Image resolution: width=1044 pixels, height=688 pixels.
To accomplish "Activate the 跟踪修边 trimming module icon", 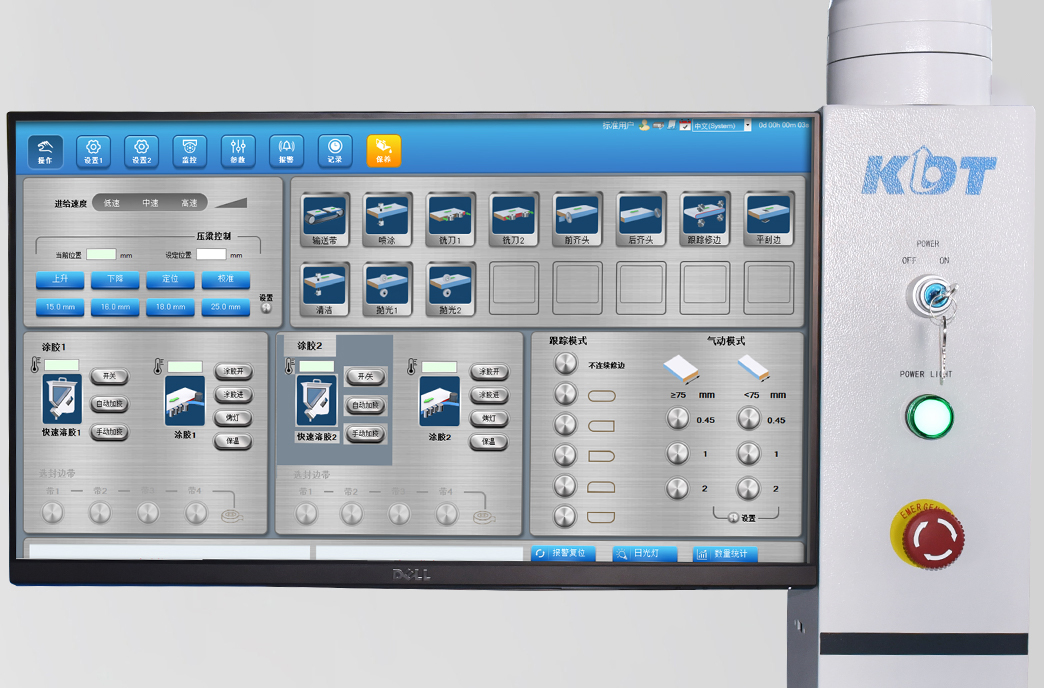I will click(705, 218).
